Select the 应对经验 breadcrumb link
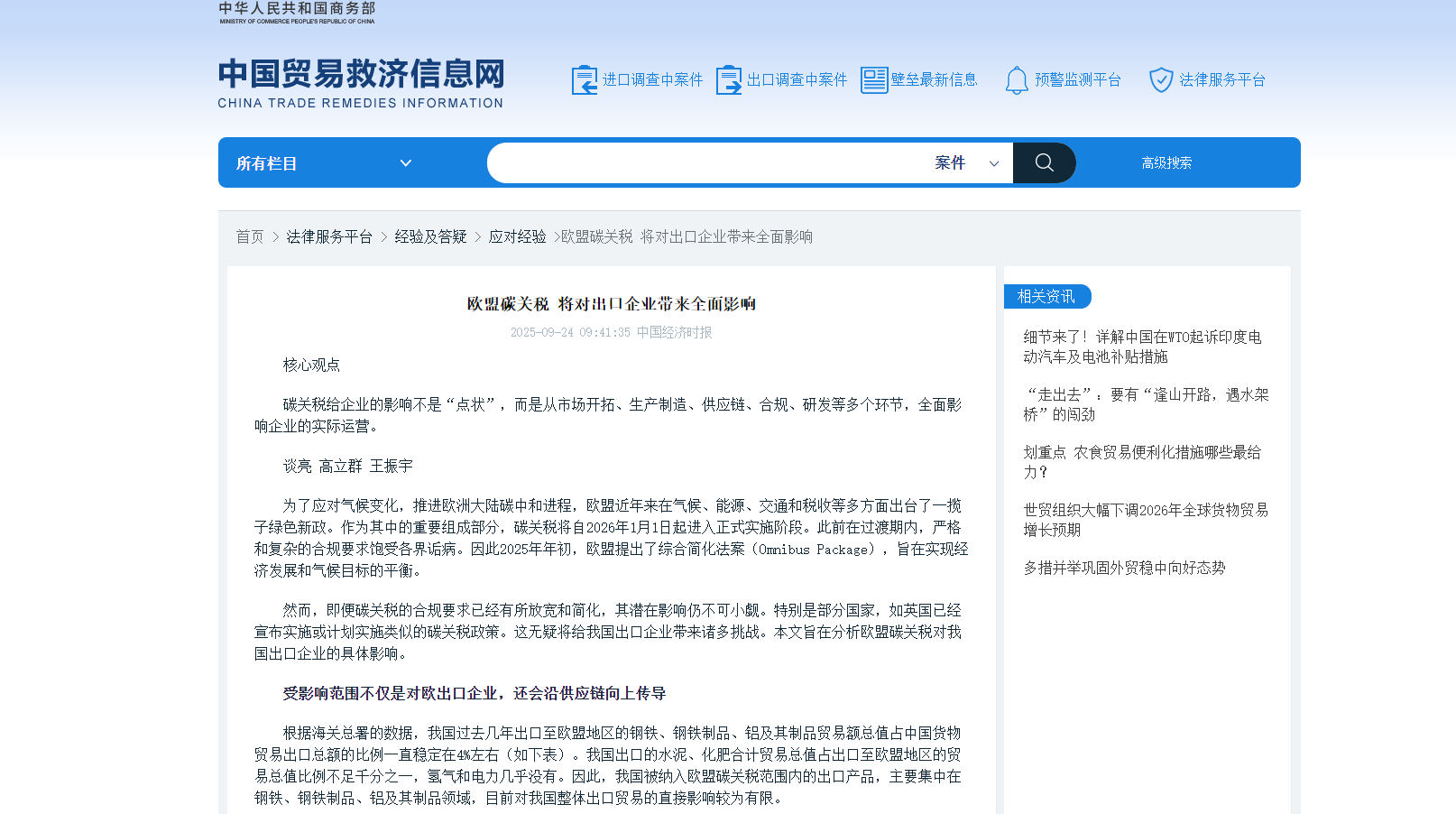 [517, 236]
